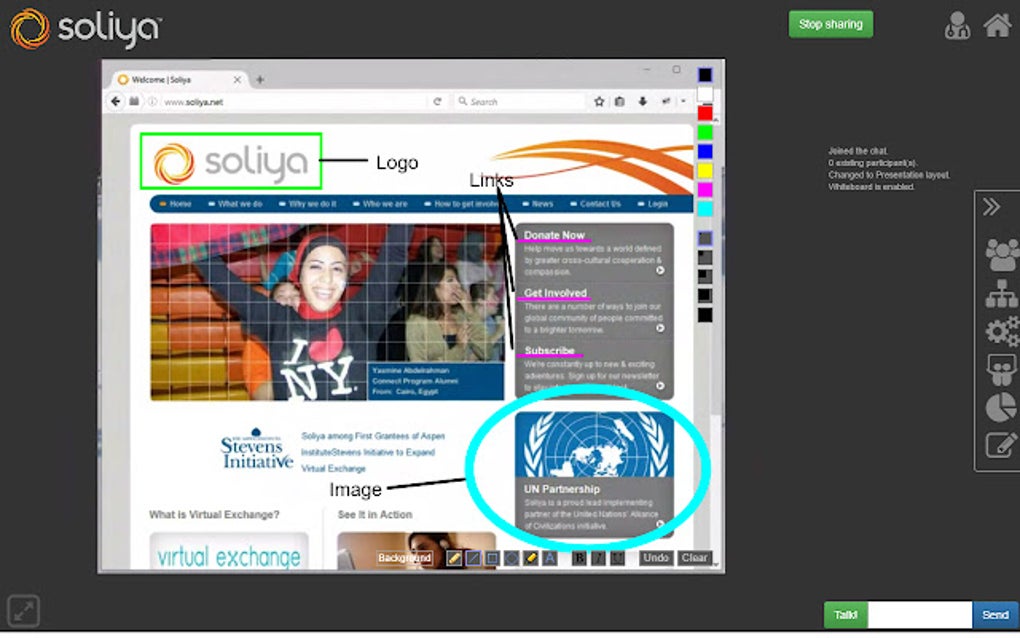Open the pie chart statistics panel
This screenshot has width=1020, height=638.
tap(1001, 404)
